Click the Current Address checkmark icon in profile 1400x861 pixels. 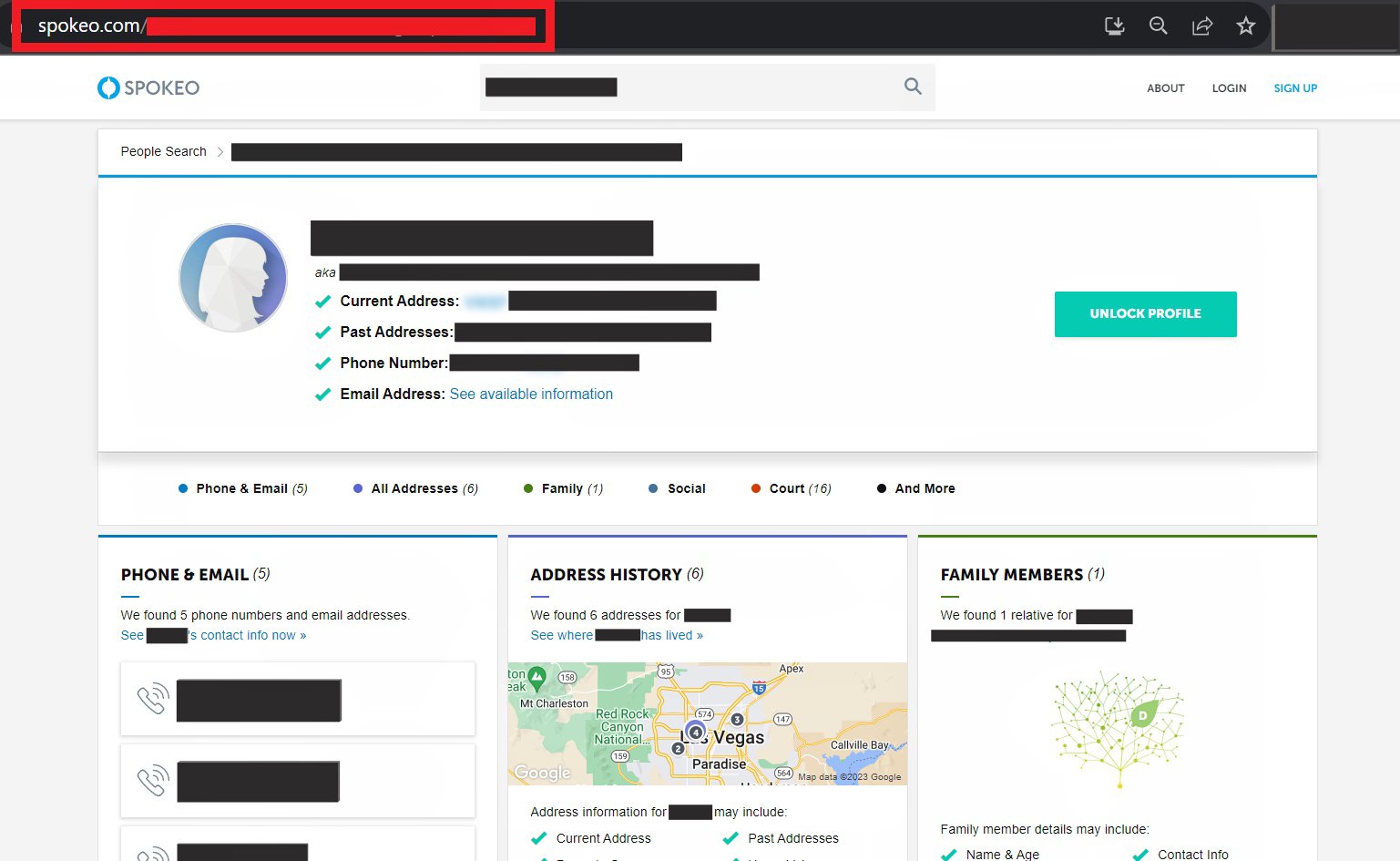[x=322, y=302]
